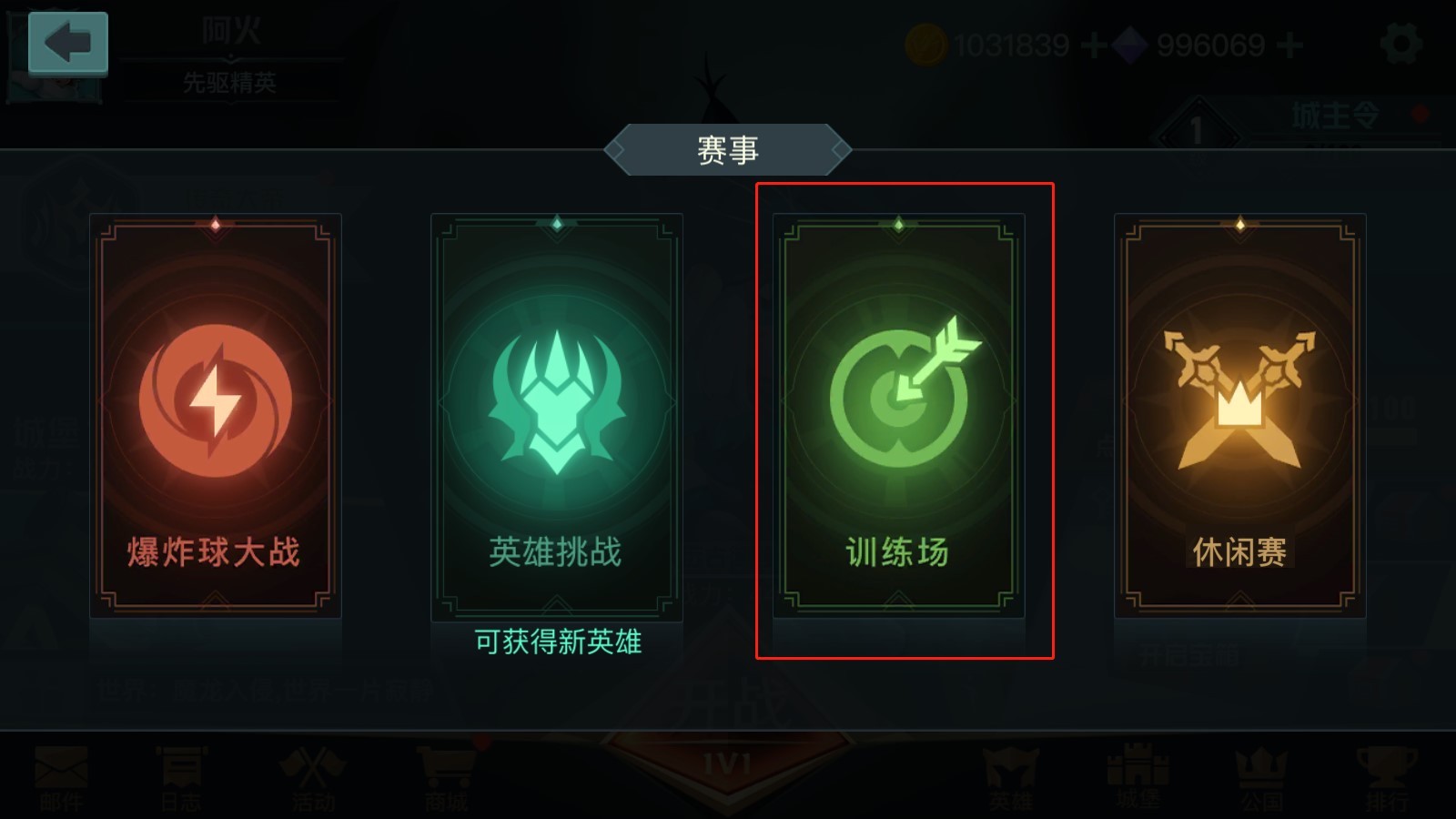Image resolution: width=1456 pixels, height=819 pixels.
Task: Start the 休闲赛 casual match
Action: pyautogui.click(x=1240, y=416)
